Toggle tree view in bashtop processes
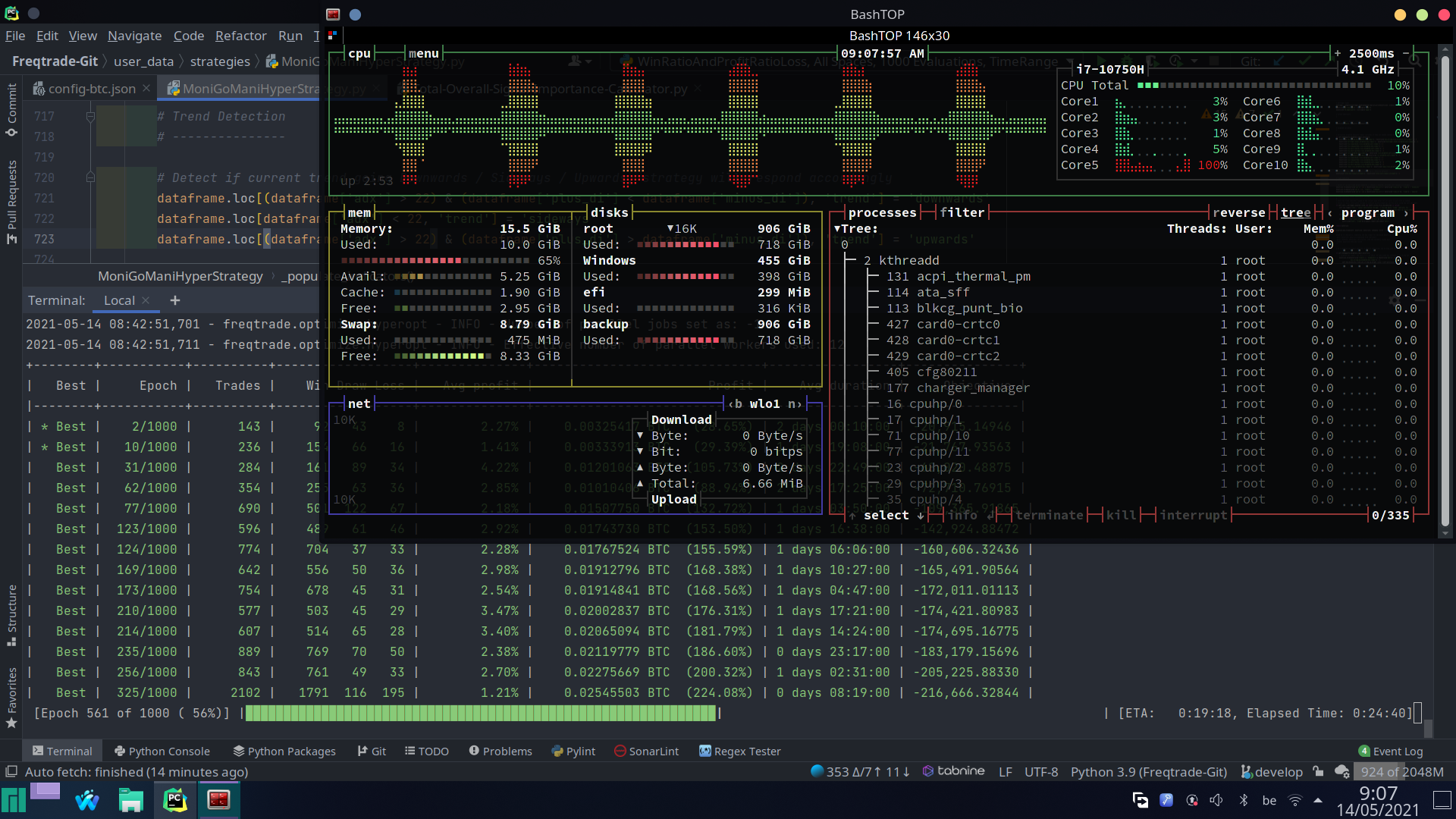 1297,212
